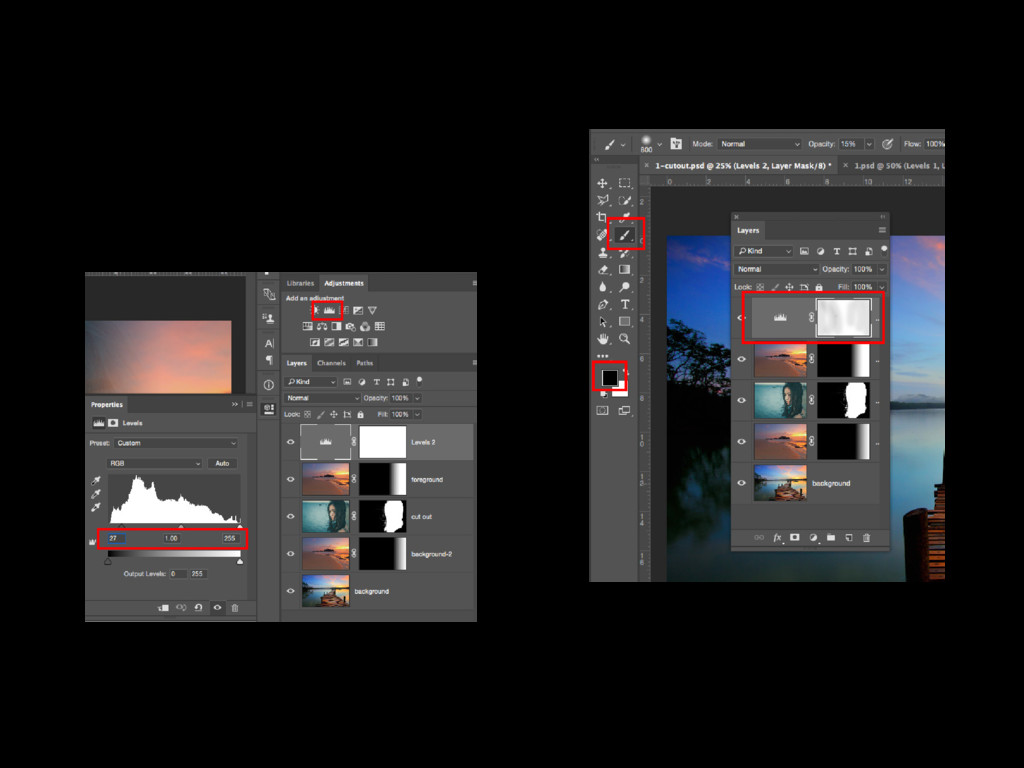This screenshot has height=768, width=1024.
Task: Click the trash icon in Properties panel
Action: [235, 608]
